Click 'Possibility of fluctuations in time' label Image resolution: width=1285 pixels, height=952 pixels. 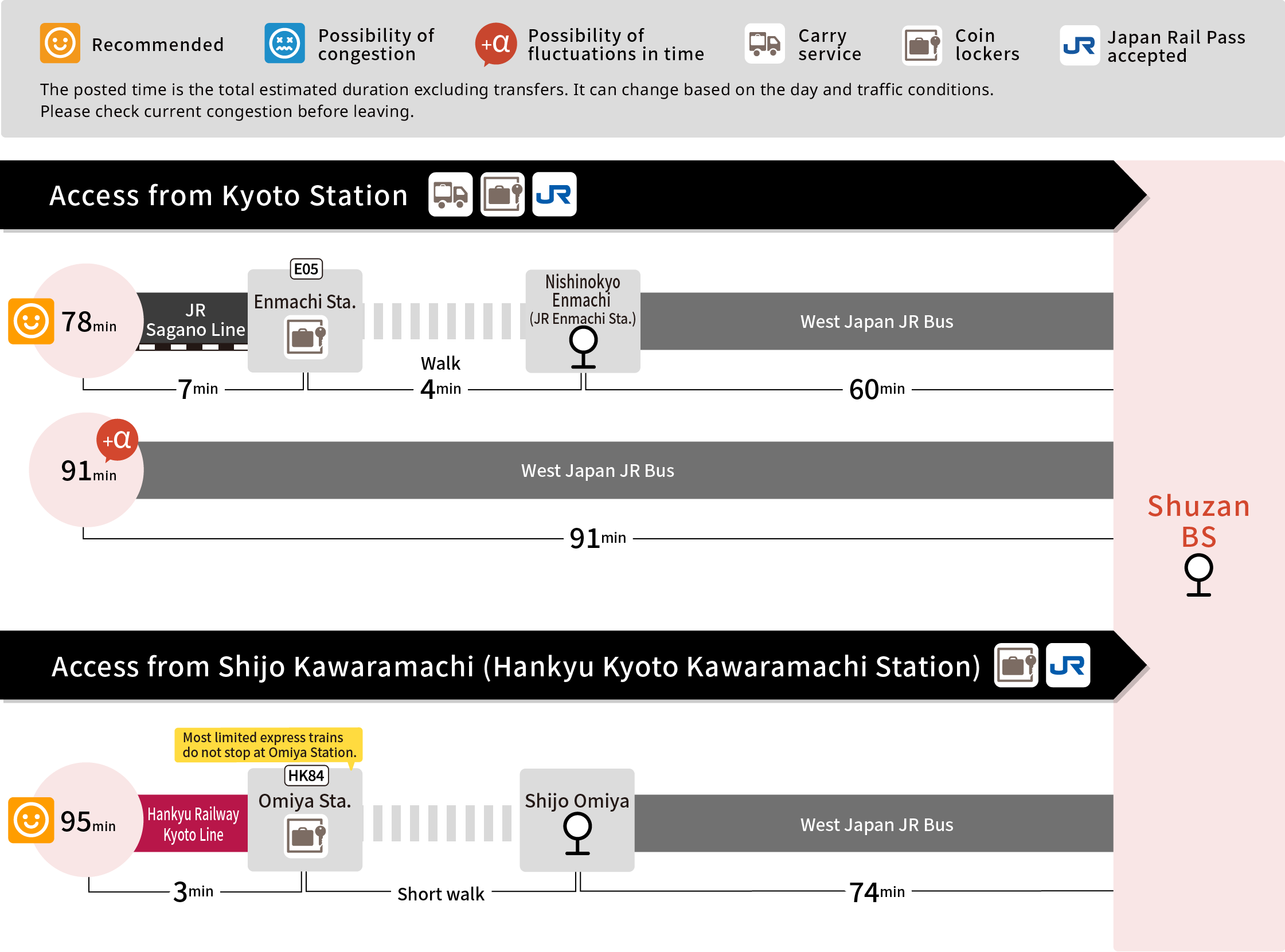(x=616, y=44)
